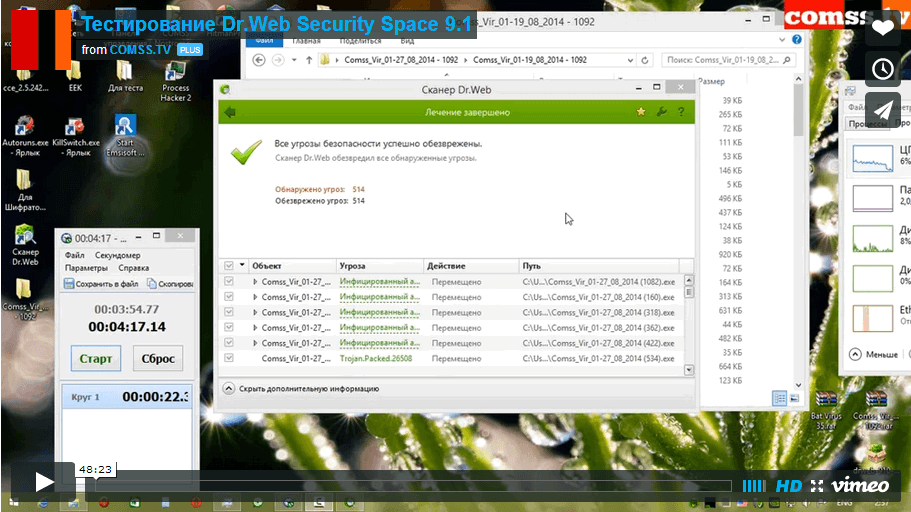
Task: Open the Comss_Vir 1092 desktop folder
Action: point(25,299)
